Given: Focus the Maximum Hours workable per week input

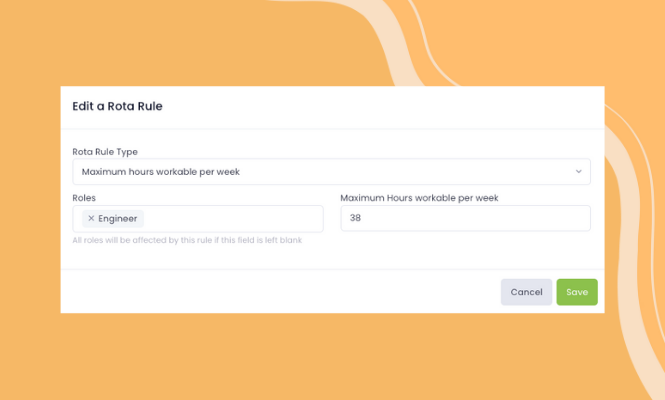Looking at the screenshot, I should click(465, 218).
